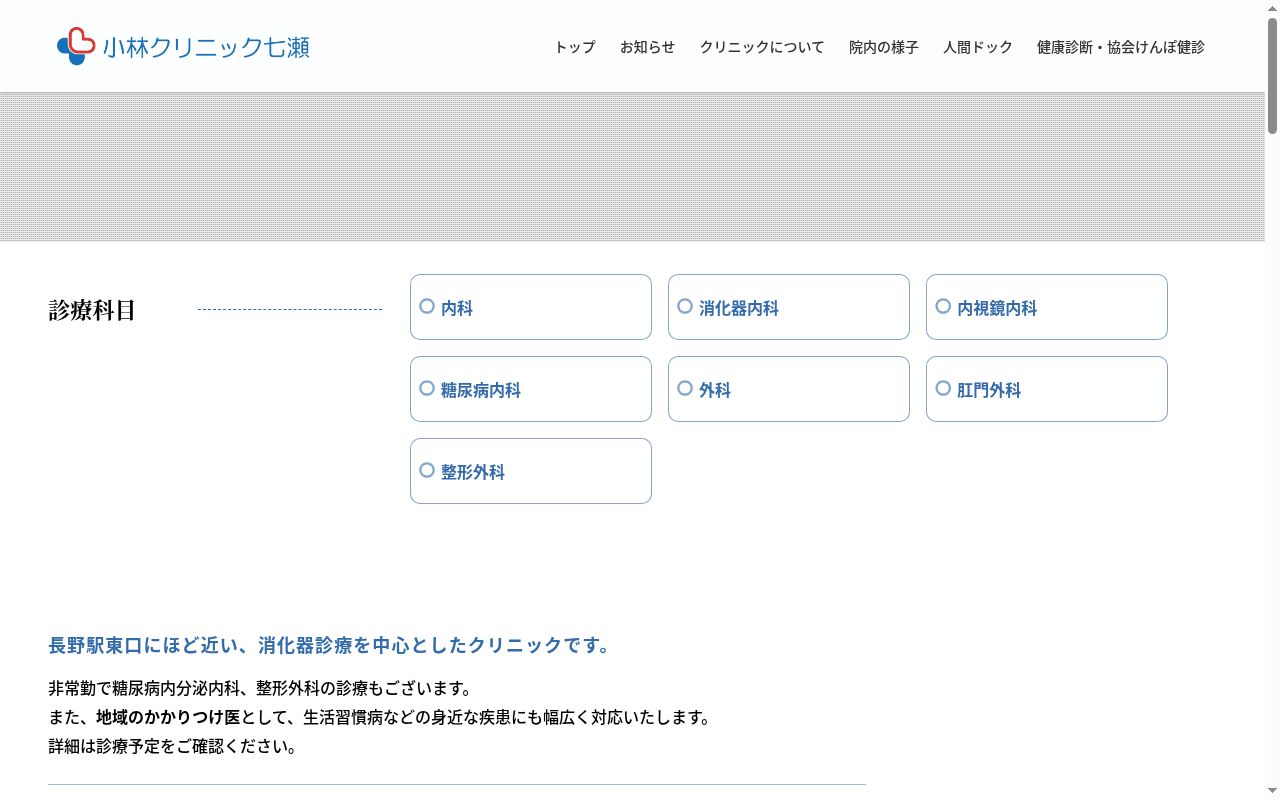Click the circle icon beside 肛門外科
Viewport: 1280px width, 800px height.
tap(943, 388)
